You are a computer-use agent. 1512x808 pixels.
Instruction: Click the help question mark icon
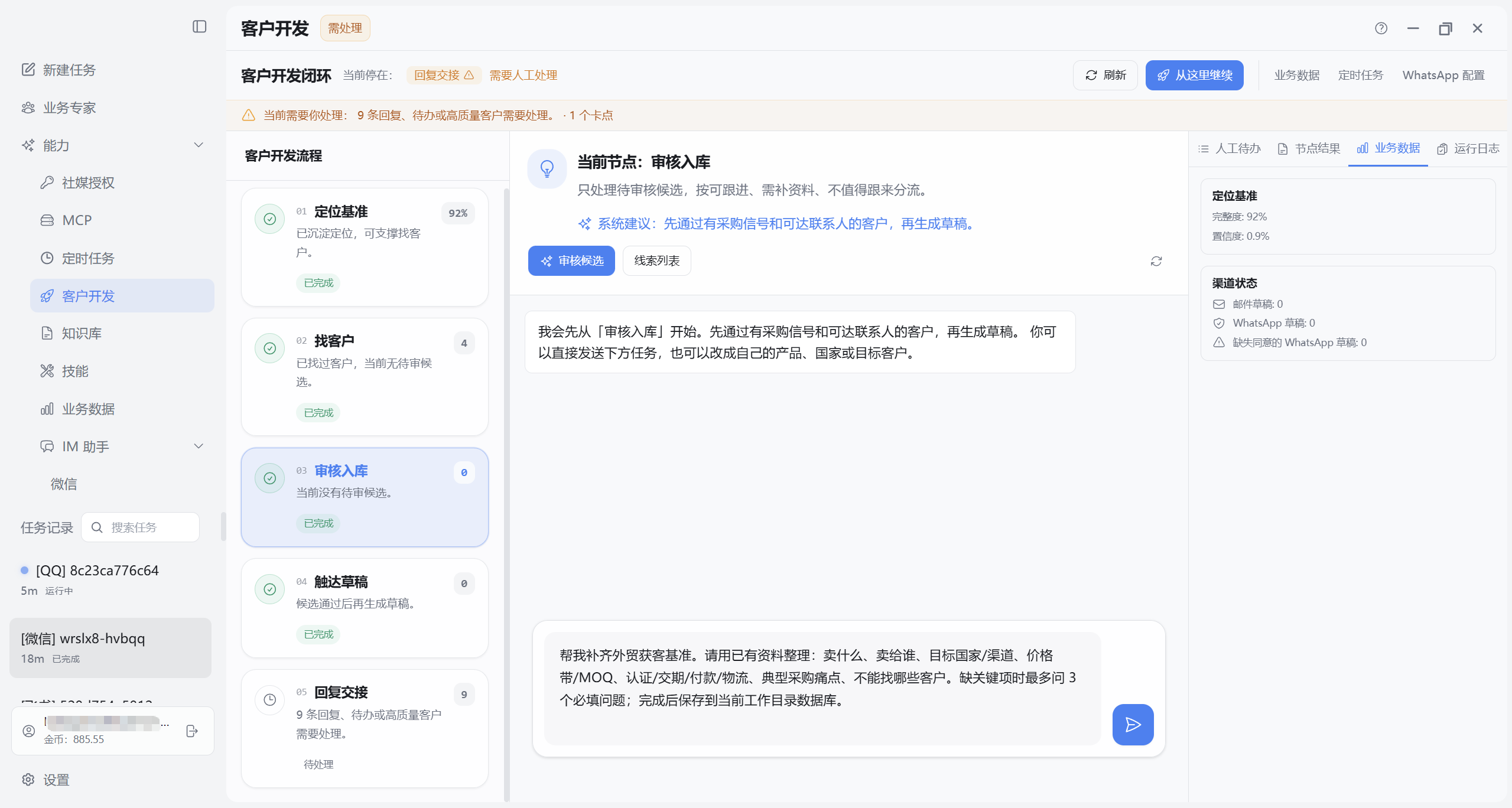click(x=1381, y=28)
